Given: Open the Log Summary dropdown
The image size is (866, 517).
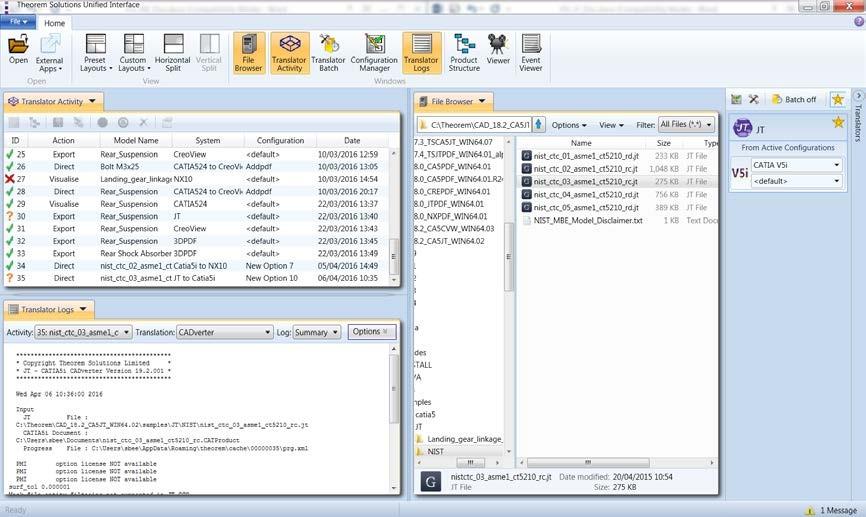Looking at the screenshot, I should [x=316, y=333].
